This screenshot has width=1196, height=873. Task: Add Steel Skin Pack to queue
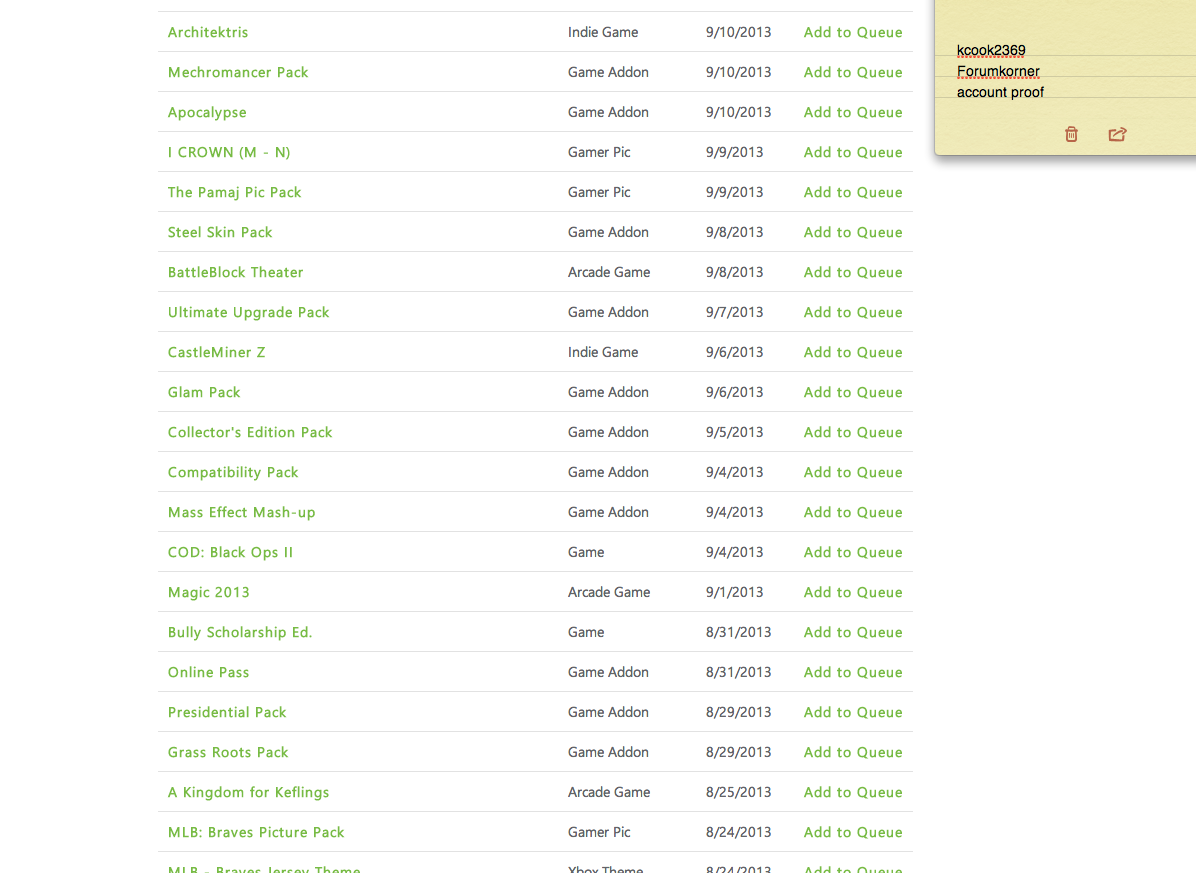(853, 233)
